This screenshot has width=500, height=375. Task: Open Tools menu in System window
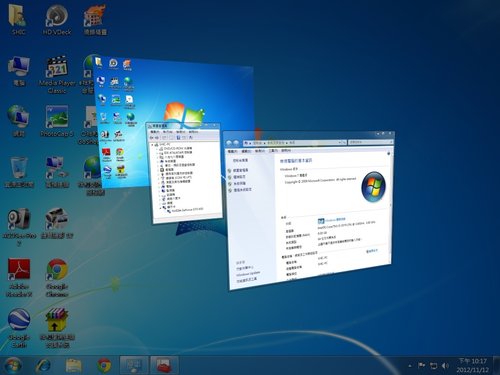[273, 151]
